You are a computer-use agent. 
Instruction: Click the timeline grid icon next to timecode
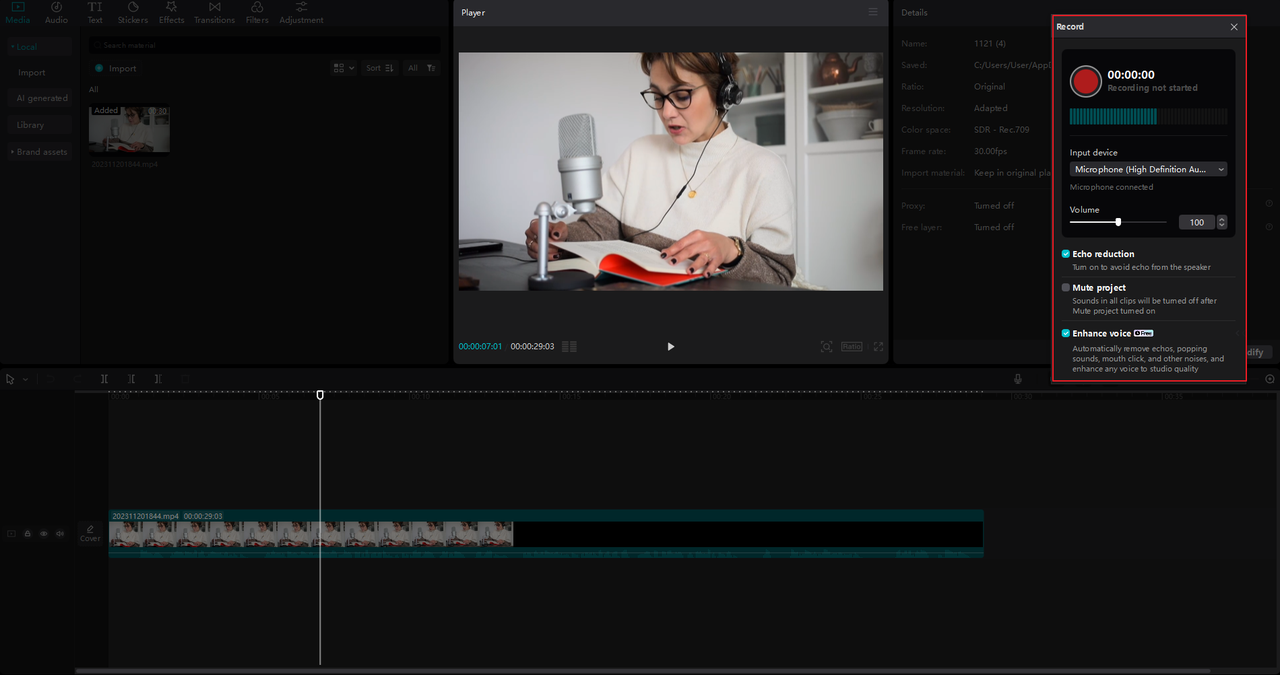click(x=569, y=346)
